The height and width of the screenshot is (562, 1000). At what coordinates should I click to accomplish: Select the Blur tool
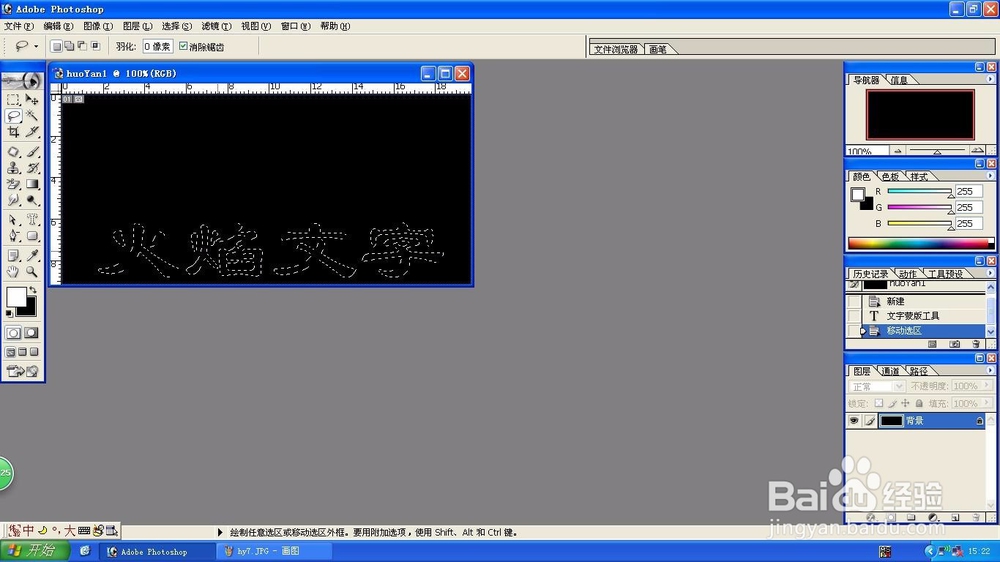13,200
